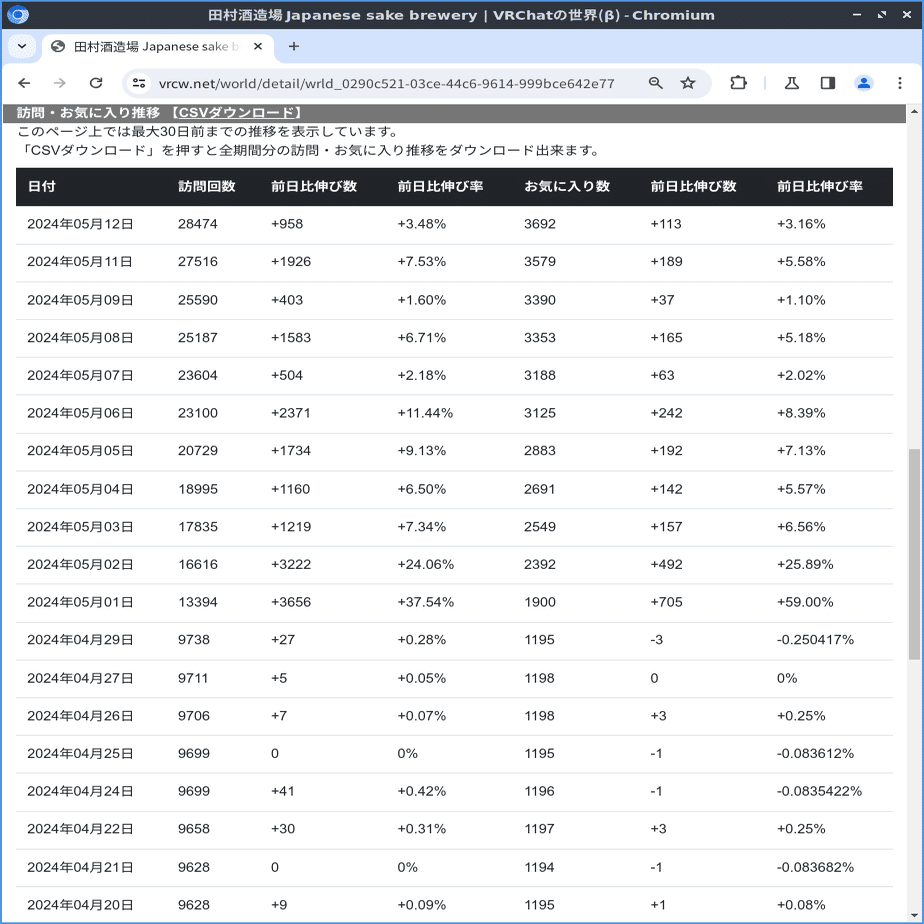Select the +24.06% rate cell
This screenshot has height=924, width=924.
pos(426,565)
